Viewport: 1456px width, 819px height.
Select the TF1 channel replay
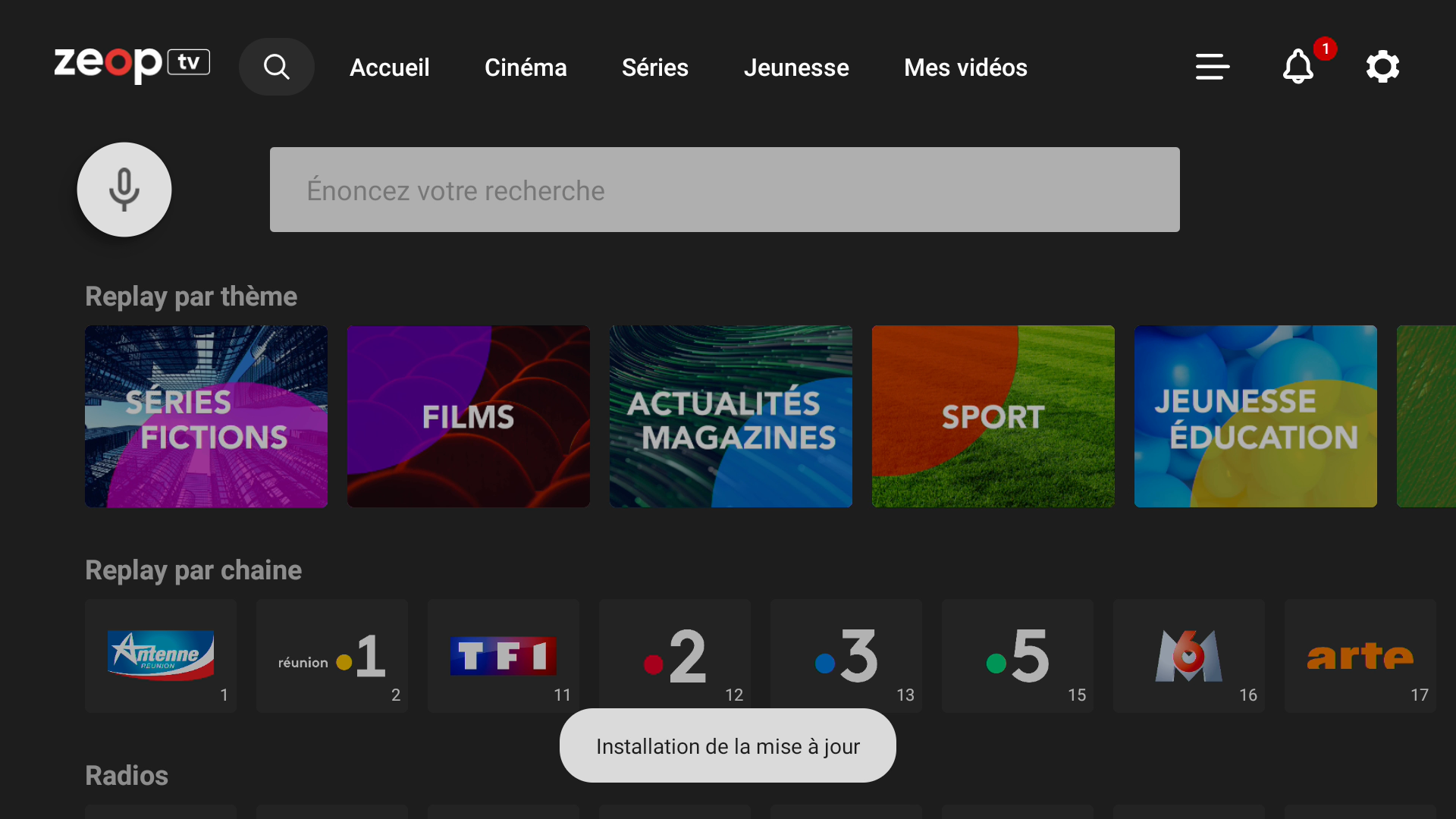(x=503, y=655)
